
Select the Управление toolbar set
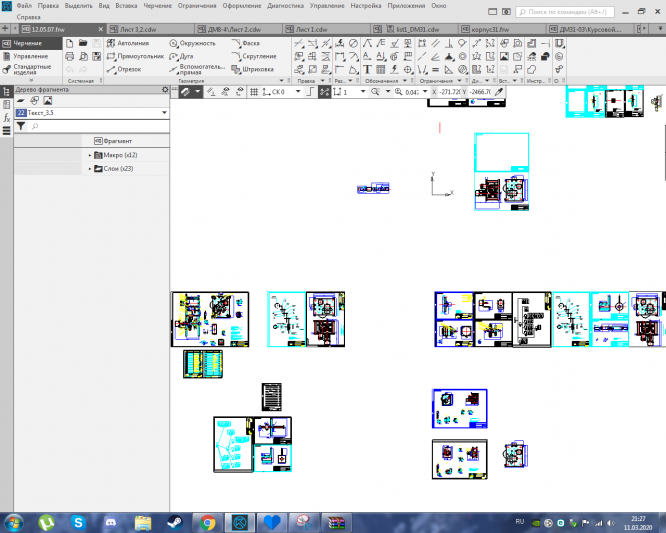31,56
